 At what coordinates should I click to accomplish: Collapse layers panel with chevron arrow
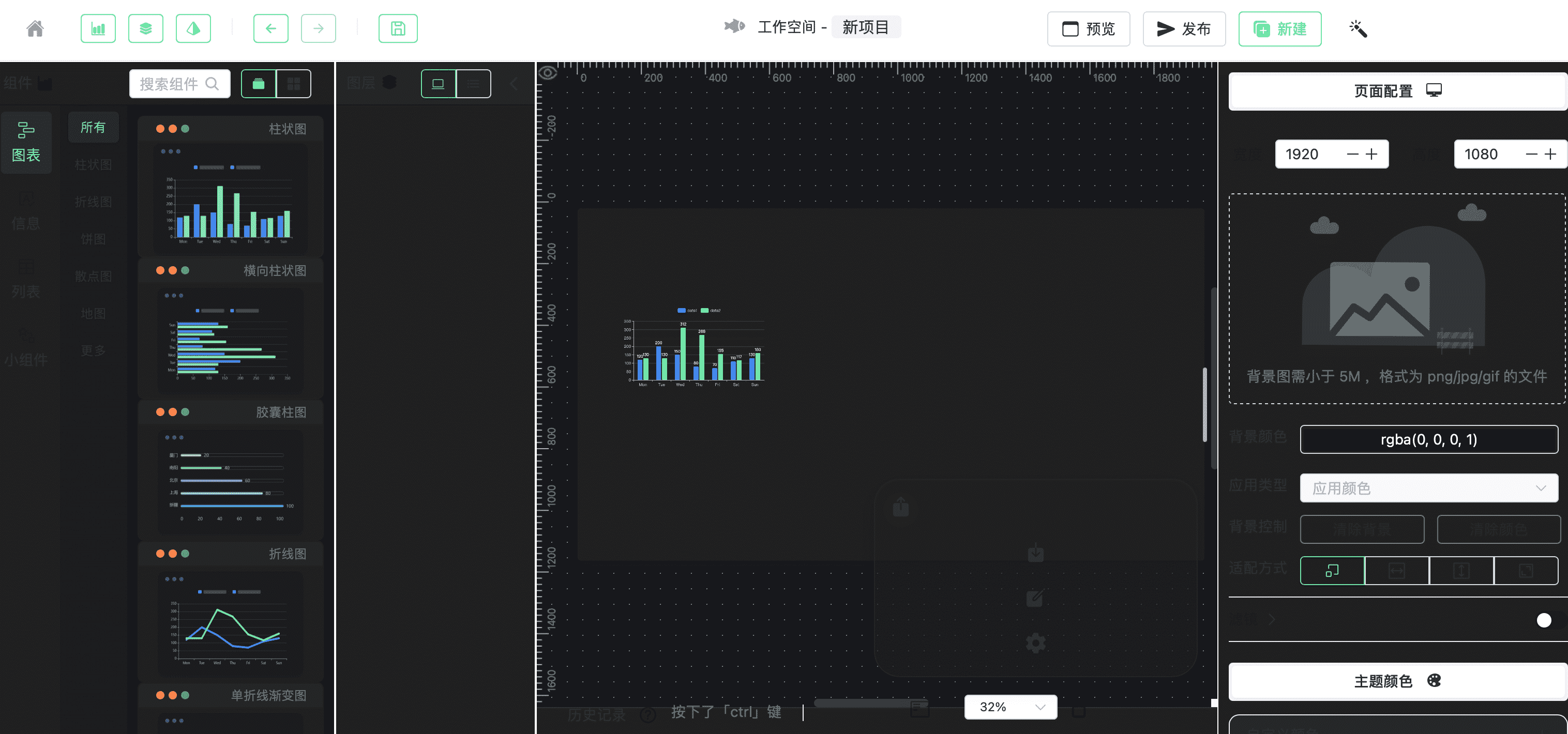pyautogui.click(x=514, y=83)
